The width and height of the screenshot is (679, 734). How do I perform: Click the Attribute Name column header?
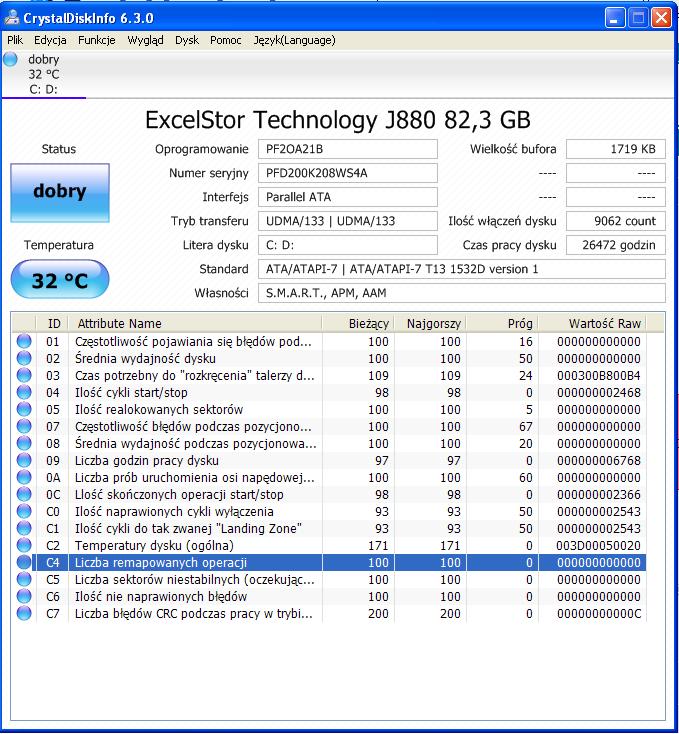195,323
